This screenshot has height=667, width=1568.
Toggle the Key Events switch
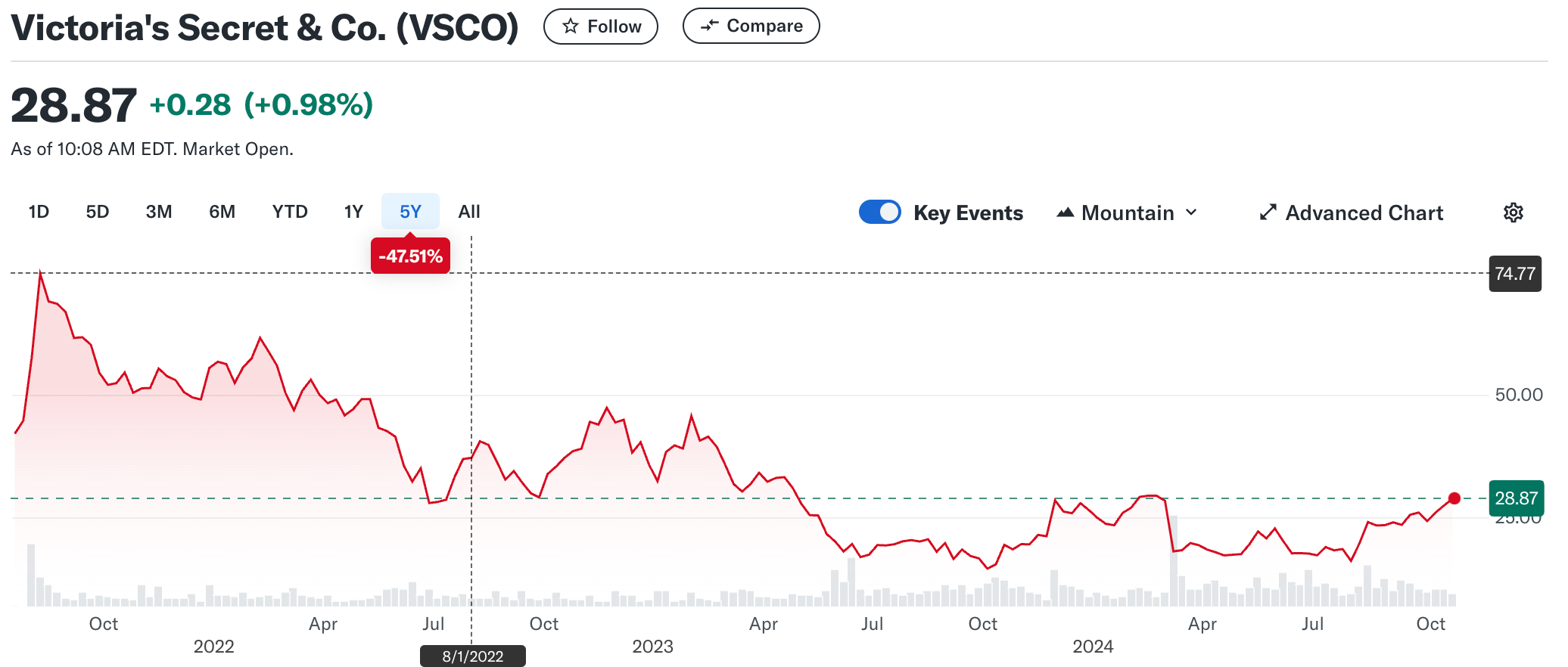click(x=879, y=212)
